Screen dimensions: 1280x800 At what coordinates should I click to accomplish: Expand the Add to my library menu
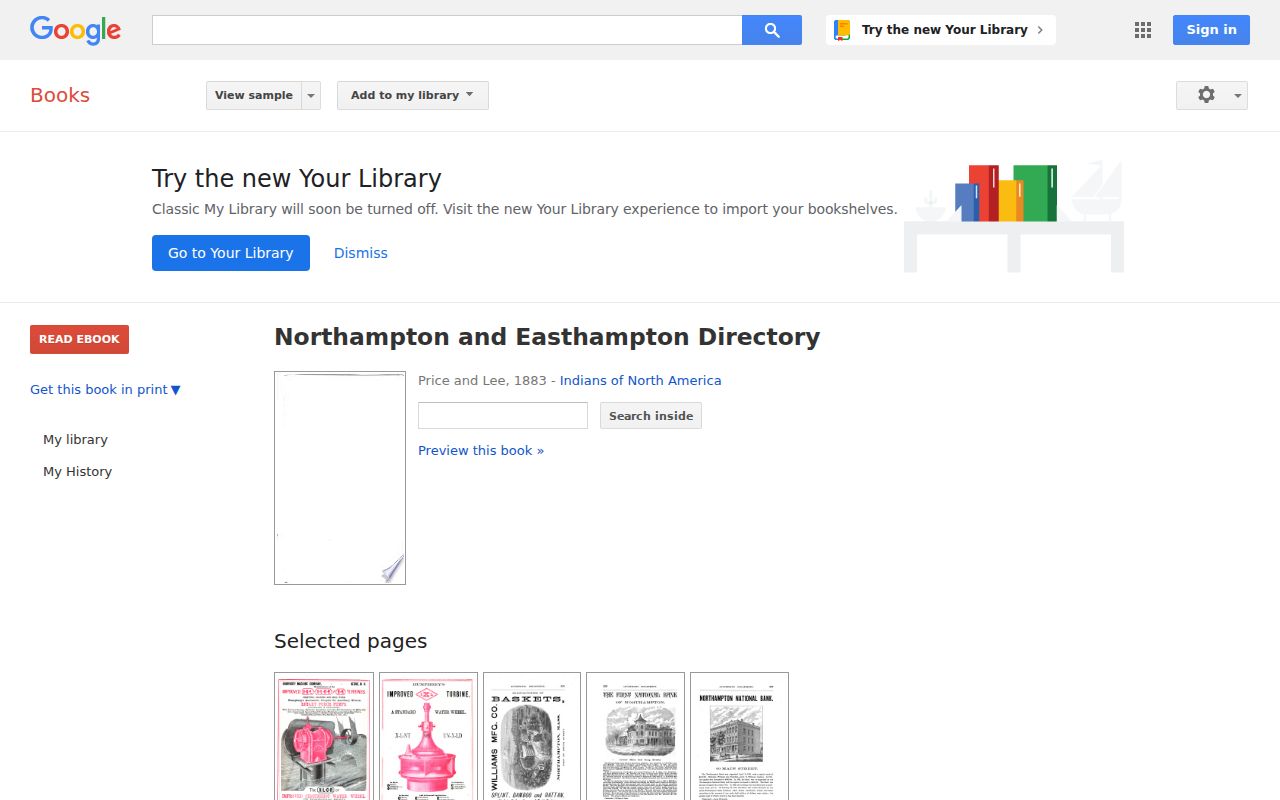pos(413,95)
